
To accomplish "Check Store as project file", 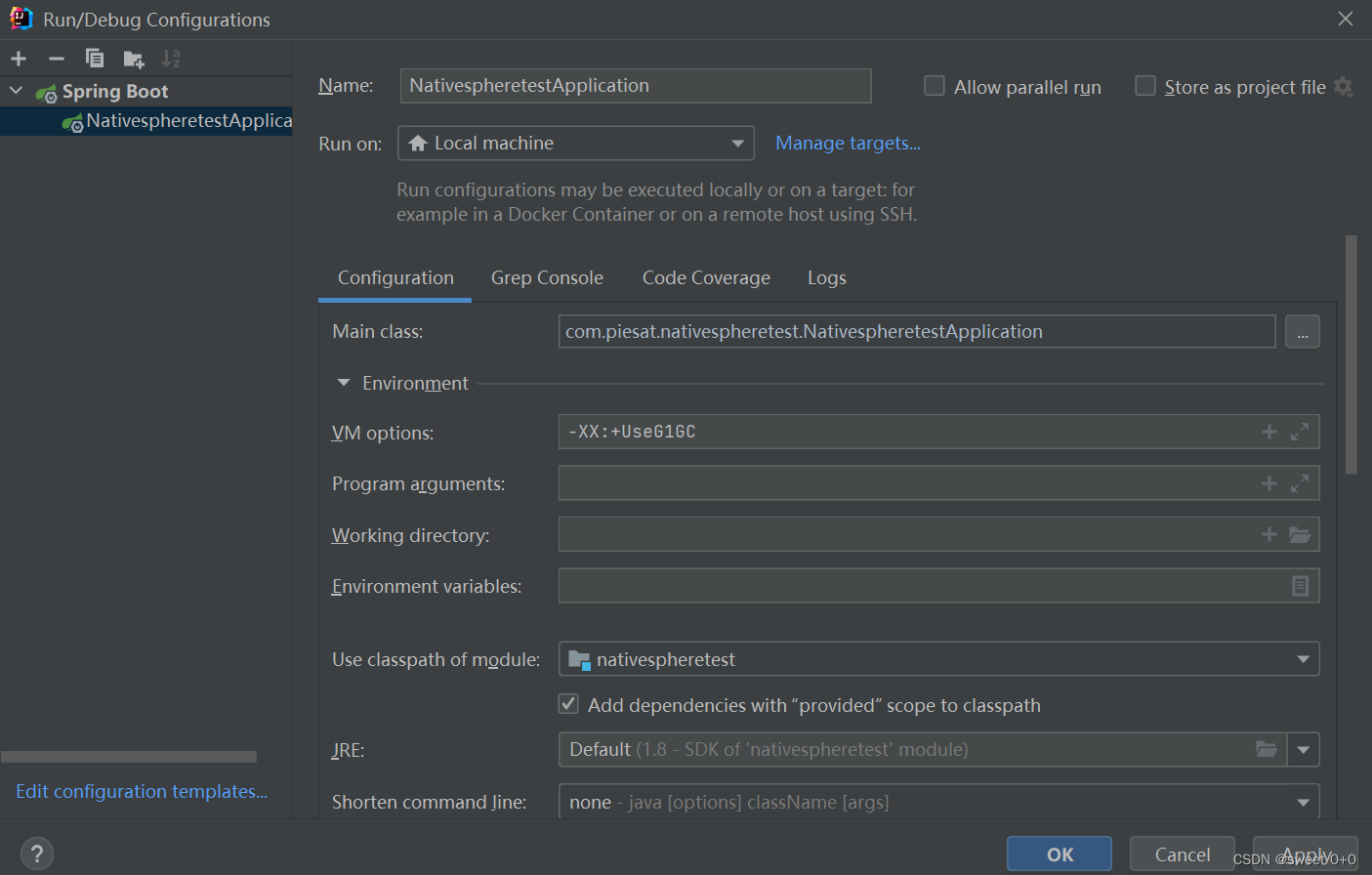I will pyautogui.click(x=1145, y=86).
